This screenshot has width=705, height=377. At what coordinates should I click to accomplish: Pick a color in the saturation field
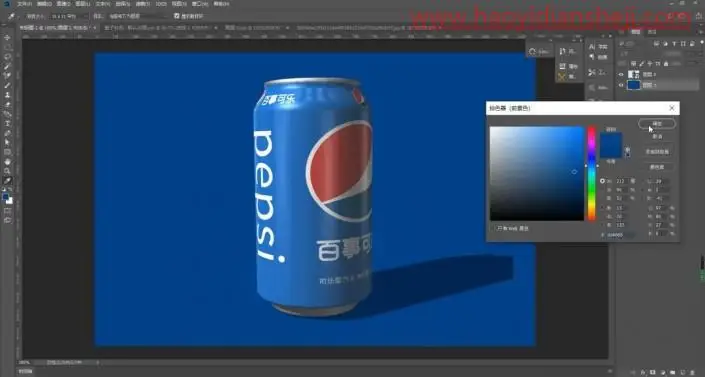536,174
